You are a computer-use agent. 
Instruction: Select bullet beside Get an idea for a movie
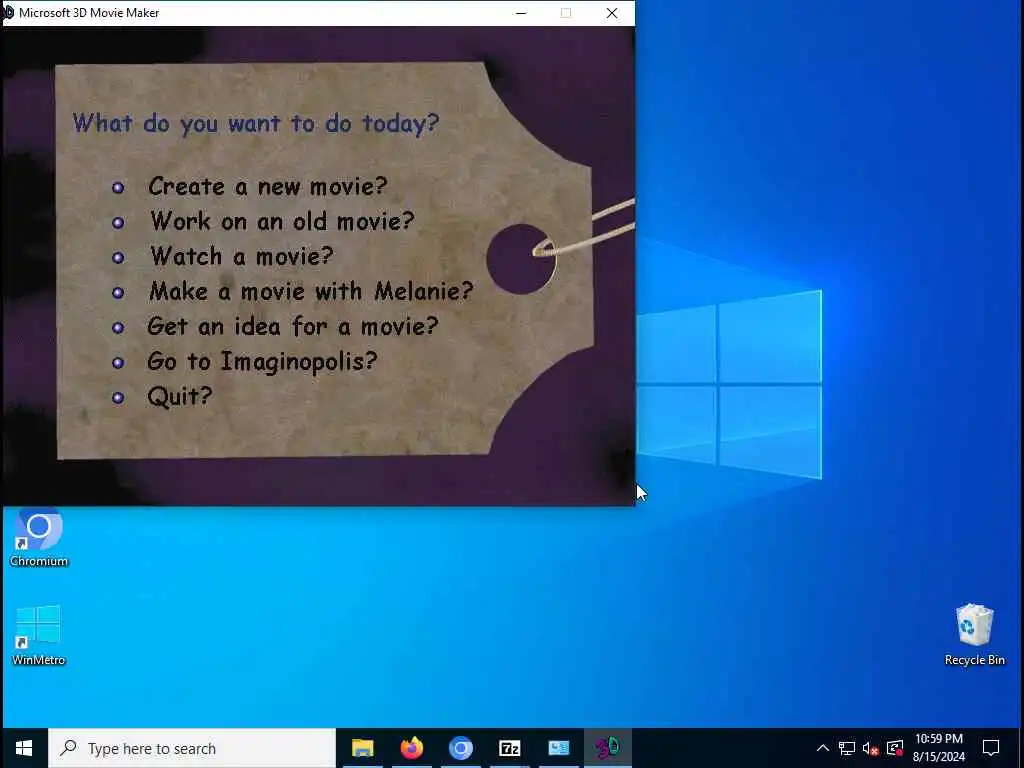click(118, 327)
